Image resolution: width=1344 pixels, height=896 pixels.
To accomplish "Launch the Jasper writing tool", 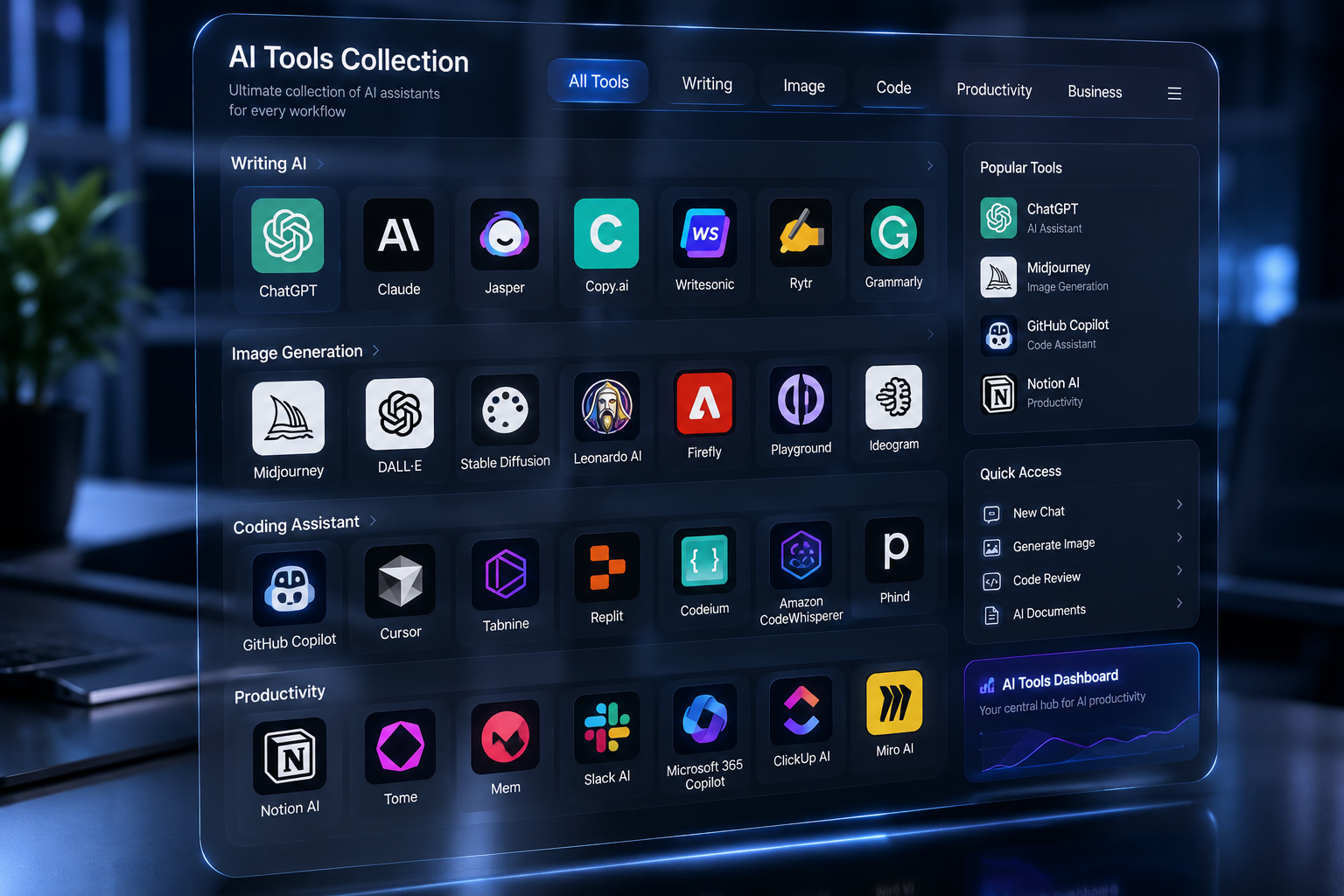I will tap(504, 234).
